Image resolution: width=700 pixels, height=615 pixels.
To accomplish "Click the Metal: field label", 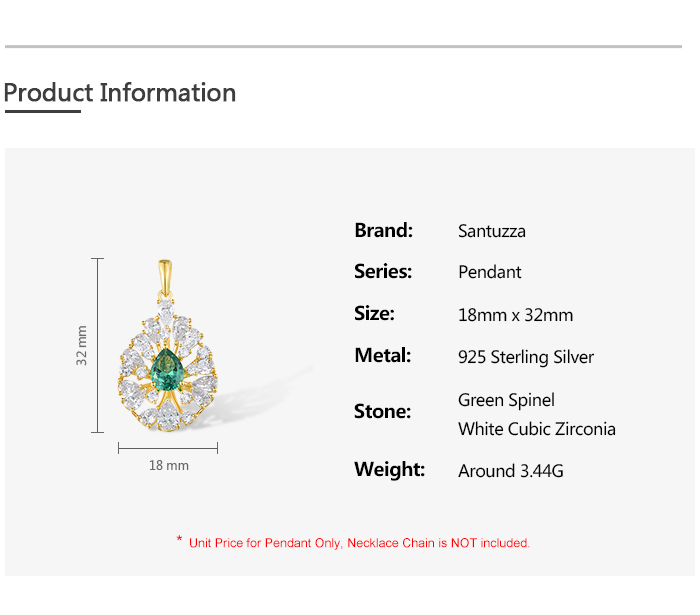I will (x=383, y=355).
